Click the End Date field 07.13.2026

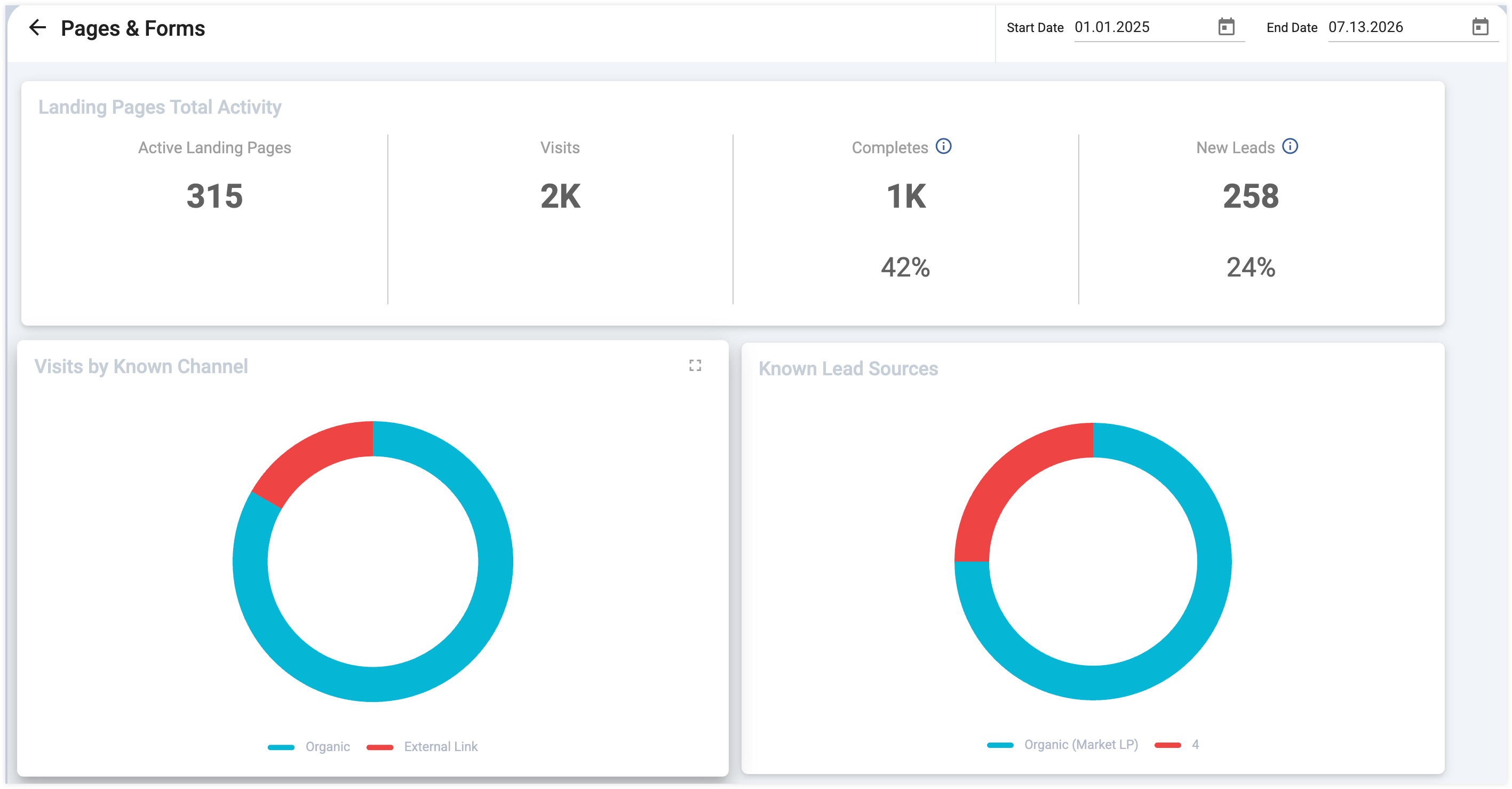[x=1413, y=28]
